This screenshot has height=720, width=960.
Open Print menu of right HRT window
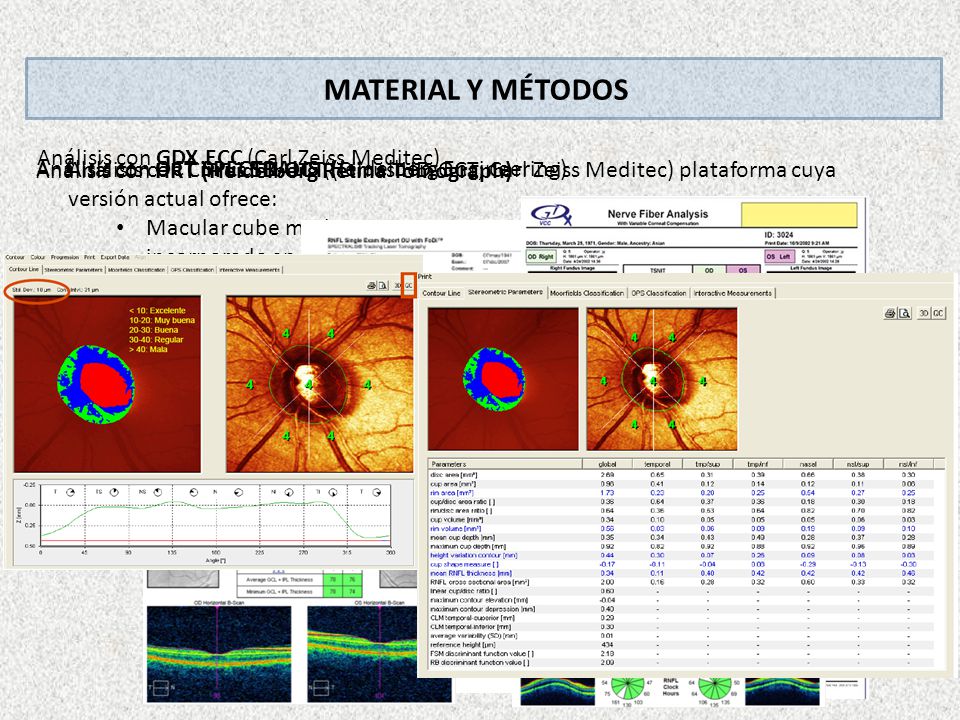click(425, 277)
